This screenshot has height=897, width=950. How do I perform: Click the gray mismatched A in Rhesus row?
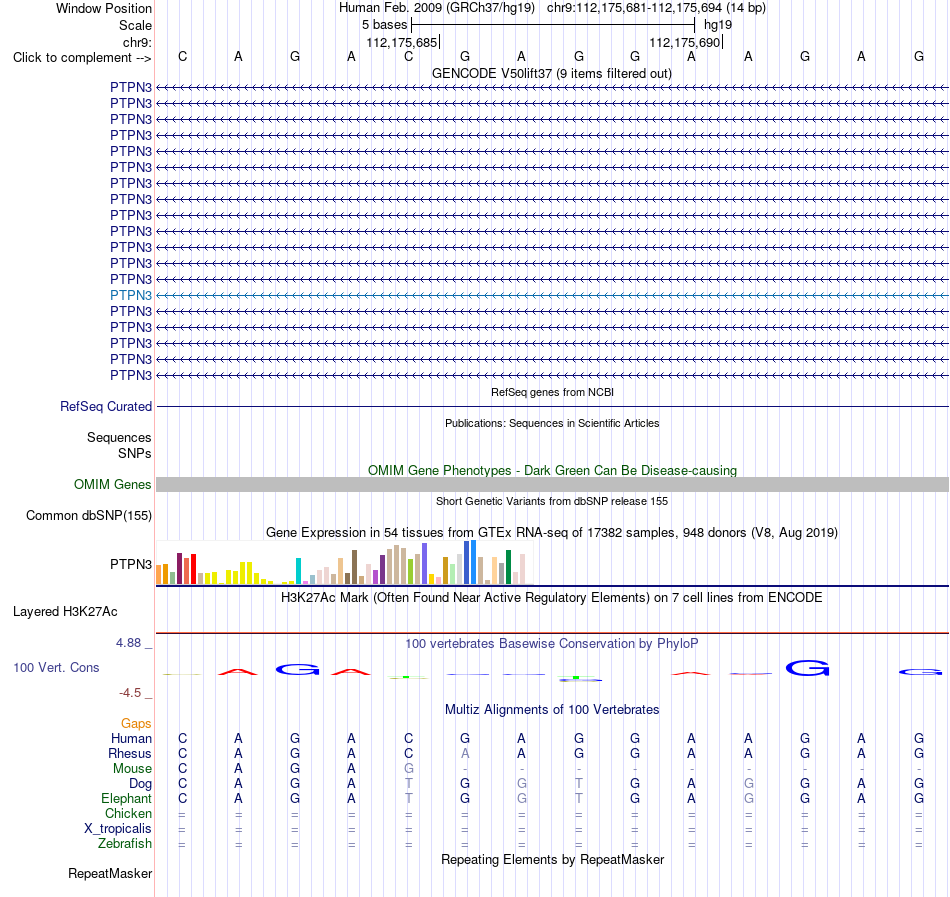click(465, 753)
